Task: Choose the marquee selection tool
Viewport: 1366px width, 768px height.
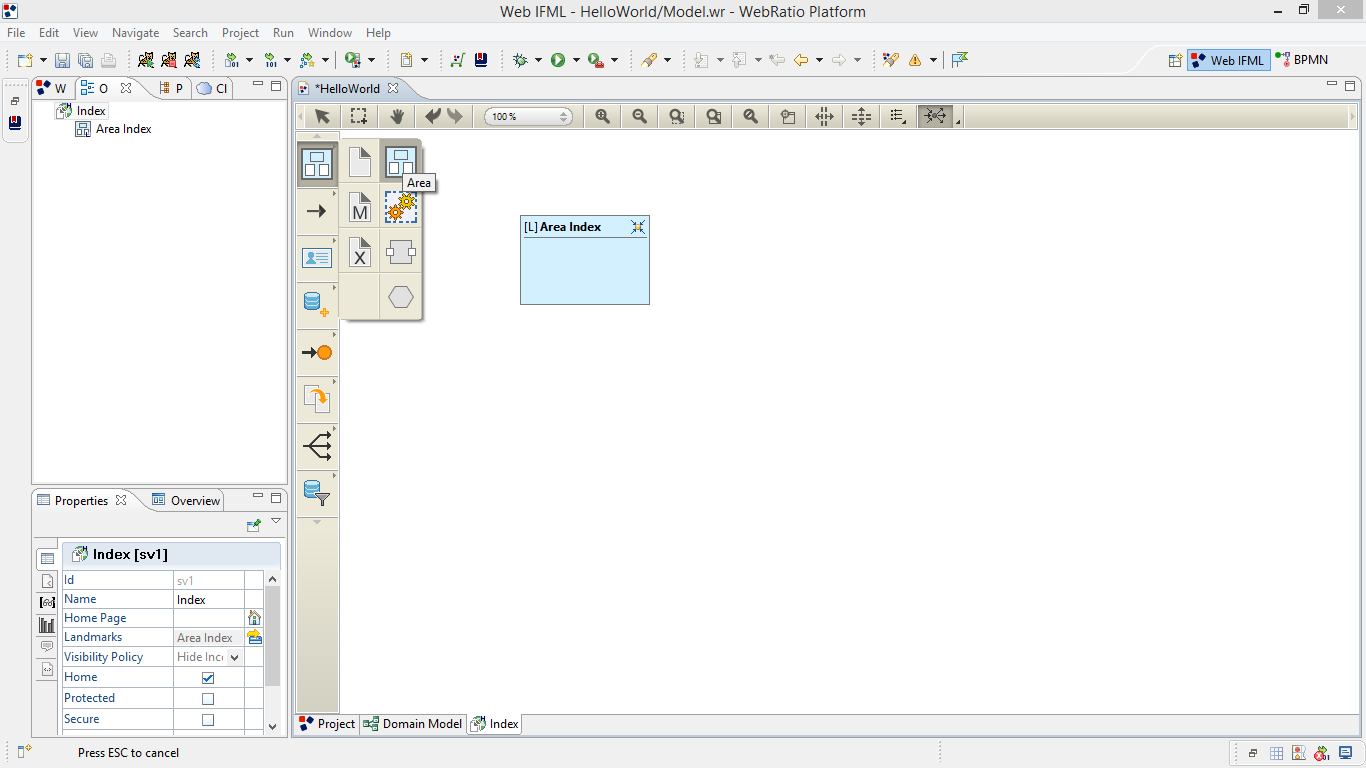Action: click(358, 117)
